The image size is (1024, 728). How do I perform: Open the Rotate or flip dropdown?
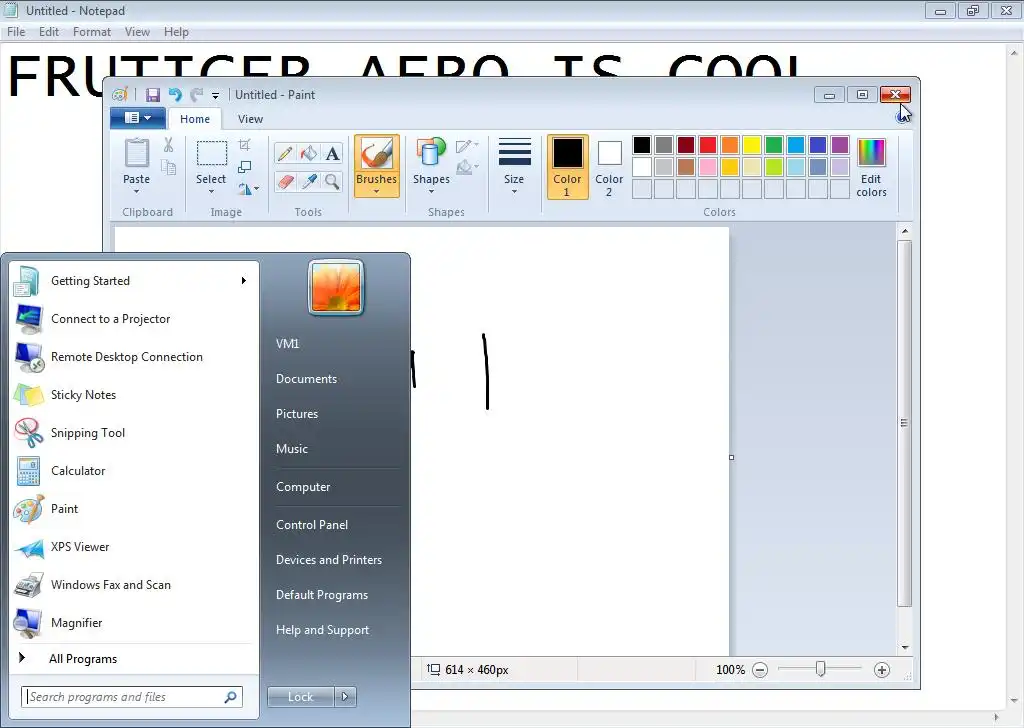pos(248,189)
